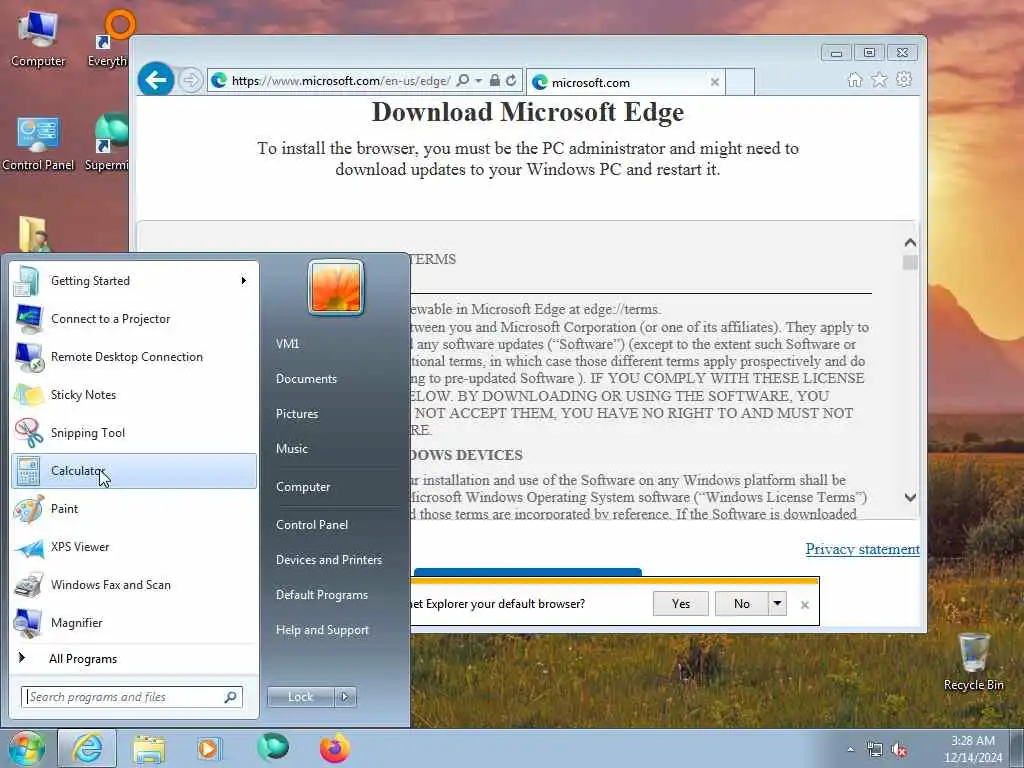Click the Lock button

300,697
